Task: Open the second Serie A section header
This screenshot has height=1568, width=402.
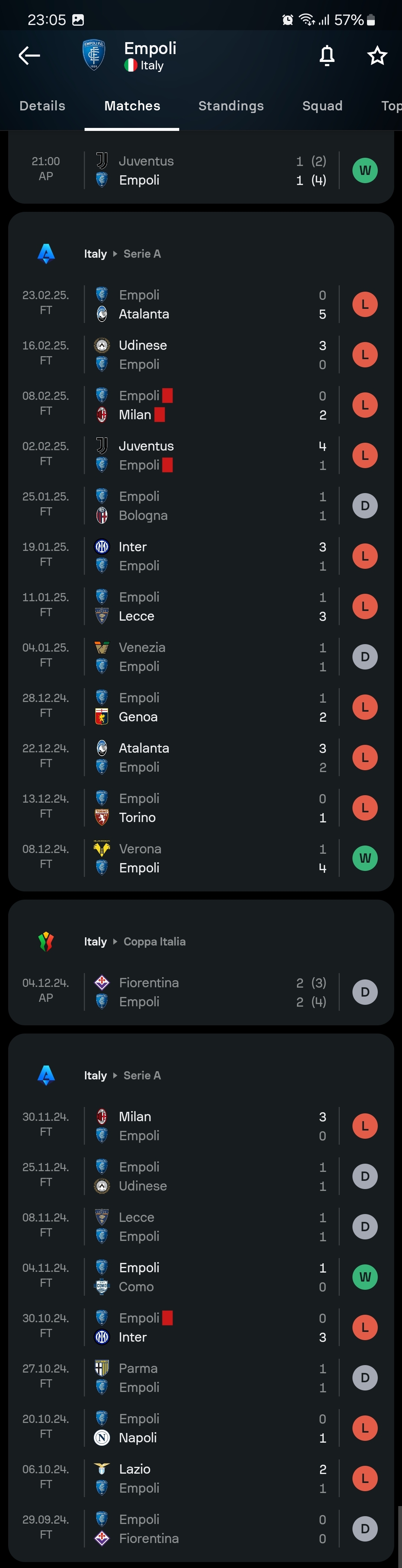Action: pos(122,1076)
